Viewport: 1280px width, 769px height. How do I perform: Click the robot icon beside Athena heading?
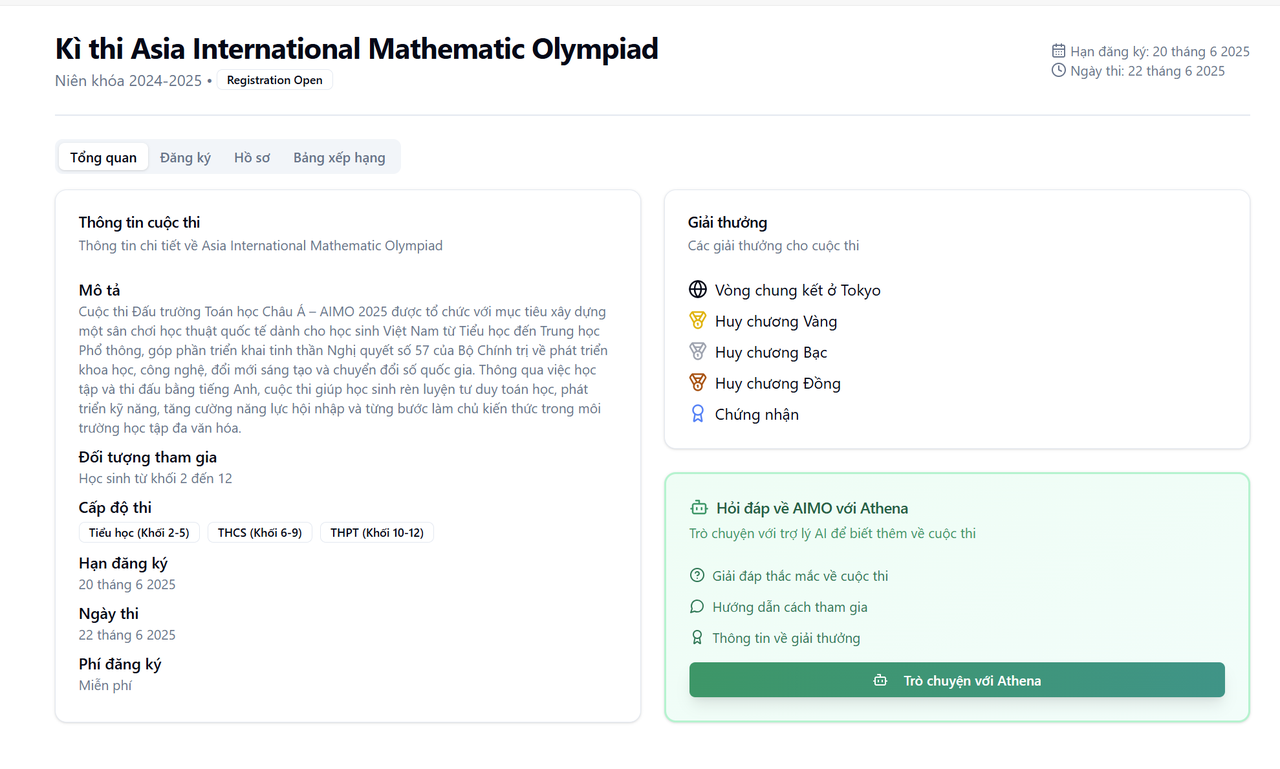[x=699, y=508]
